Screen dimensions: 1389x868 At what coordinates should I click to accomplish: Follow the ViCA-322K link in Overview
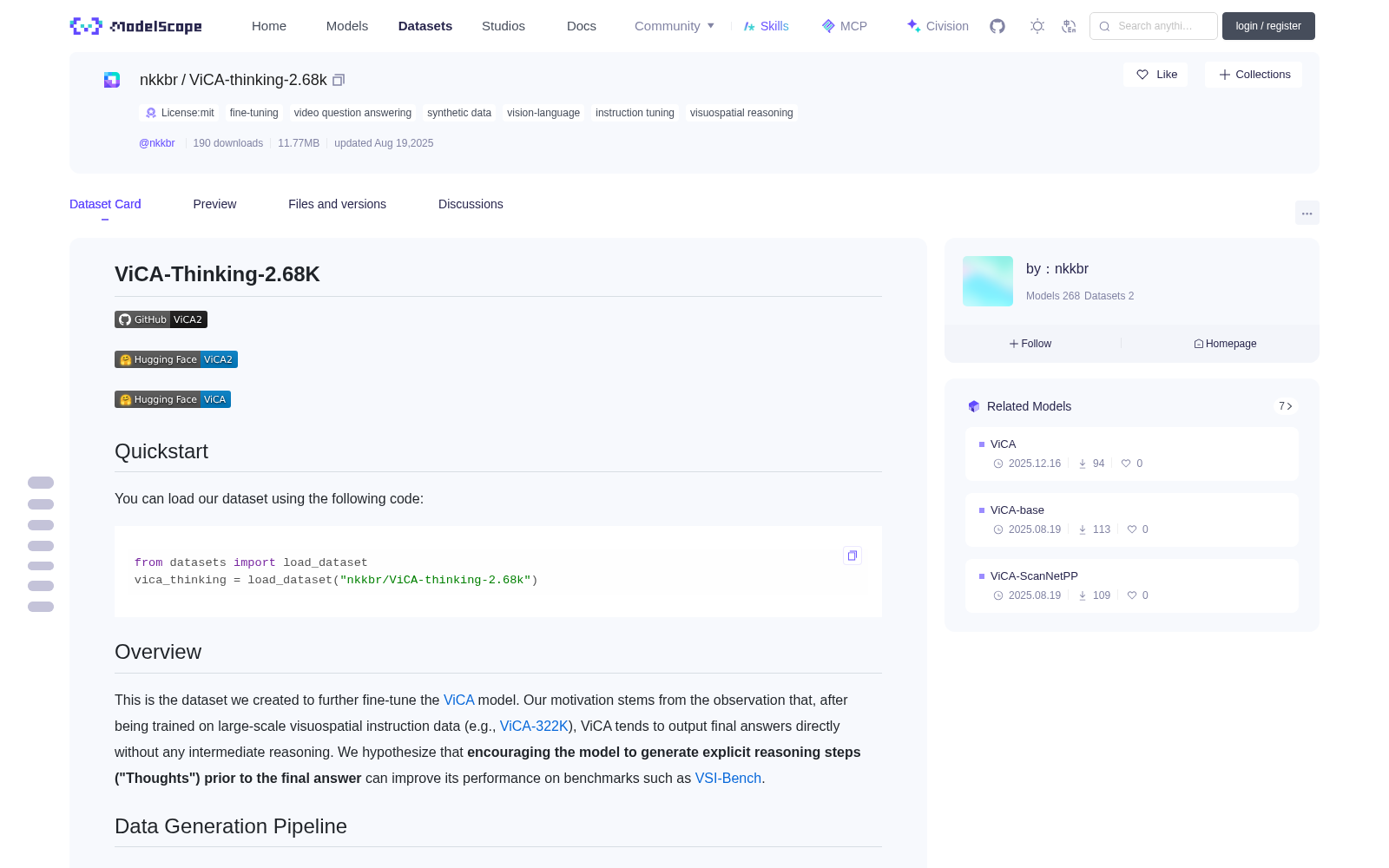[x=534, y=726]
